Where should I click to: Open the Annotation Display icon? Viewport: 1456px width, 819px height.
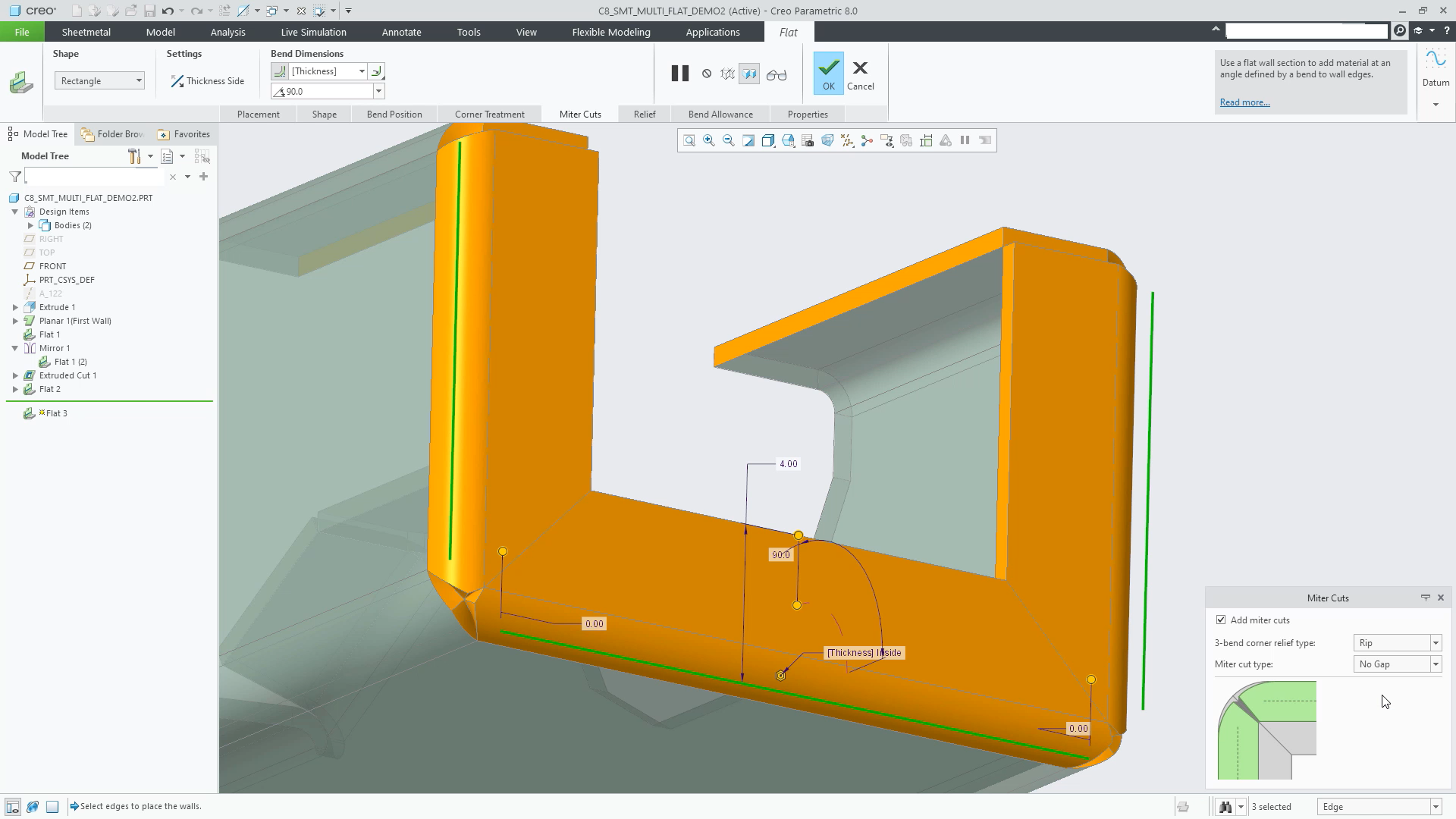click(x=886, y=140)
